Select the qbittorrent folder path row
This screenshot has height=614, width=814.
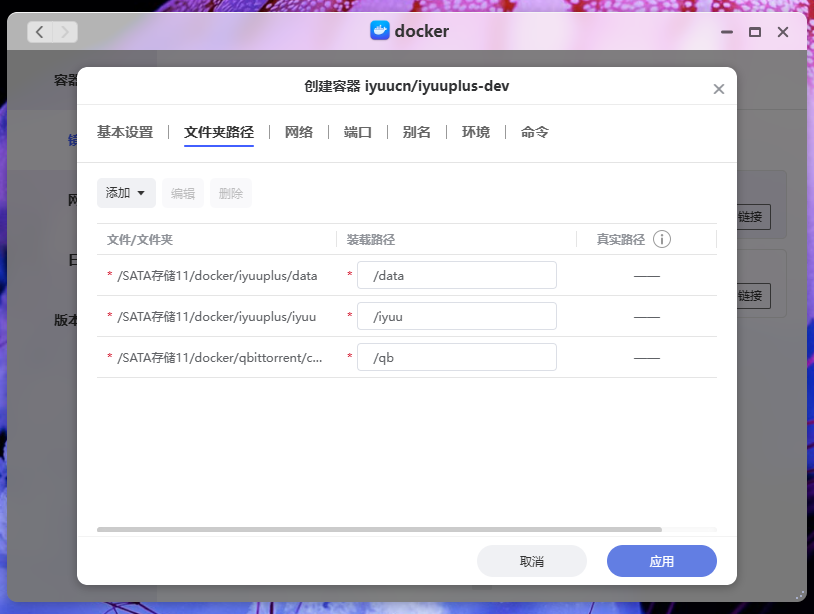220,358
